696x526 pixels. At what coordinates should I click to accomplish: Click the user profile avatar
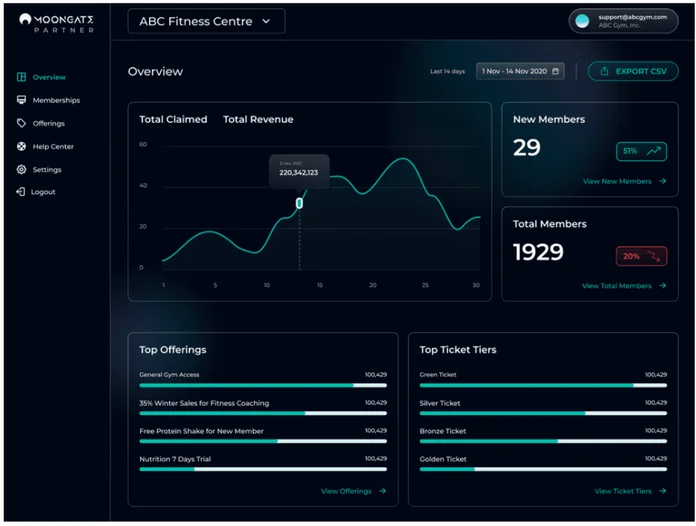(583, 21)
